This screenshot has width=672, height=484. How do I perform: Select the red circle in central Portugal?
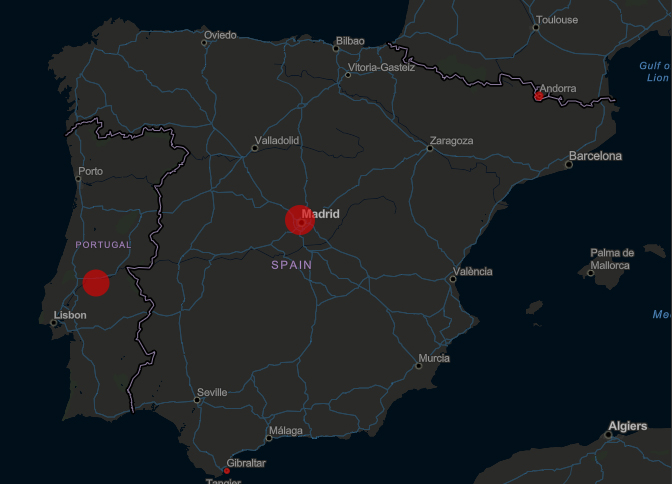tap(95, 283)
